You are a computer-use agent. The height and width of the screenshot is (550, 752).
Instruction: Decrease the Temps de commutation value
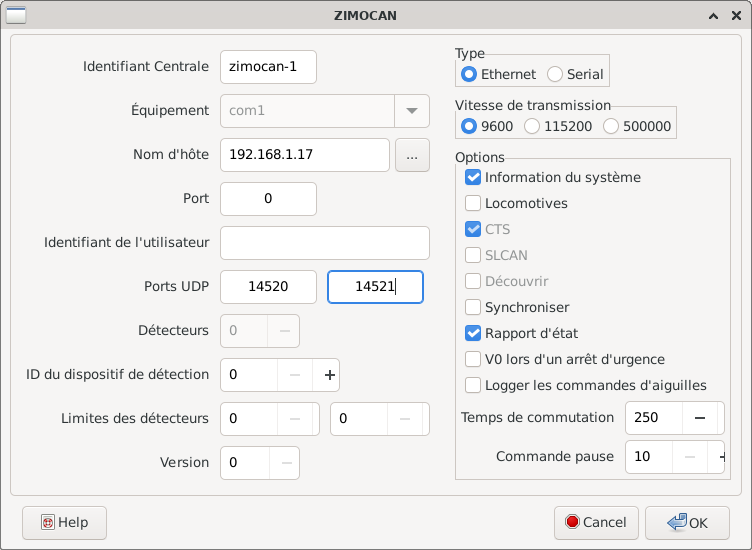click(x=699, y=417)
